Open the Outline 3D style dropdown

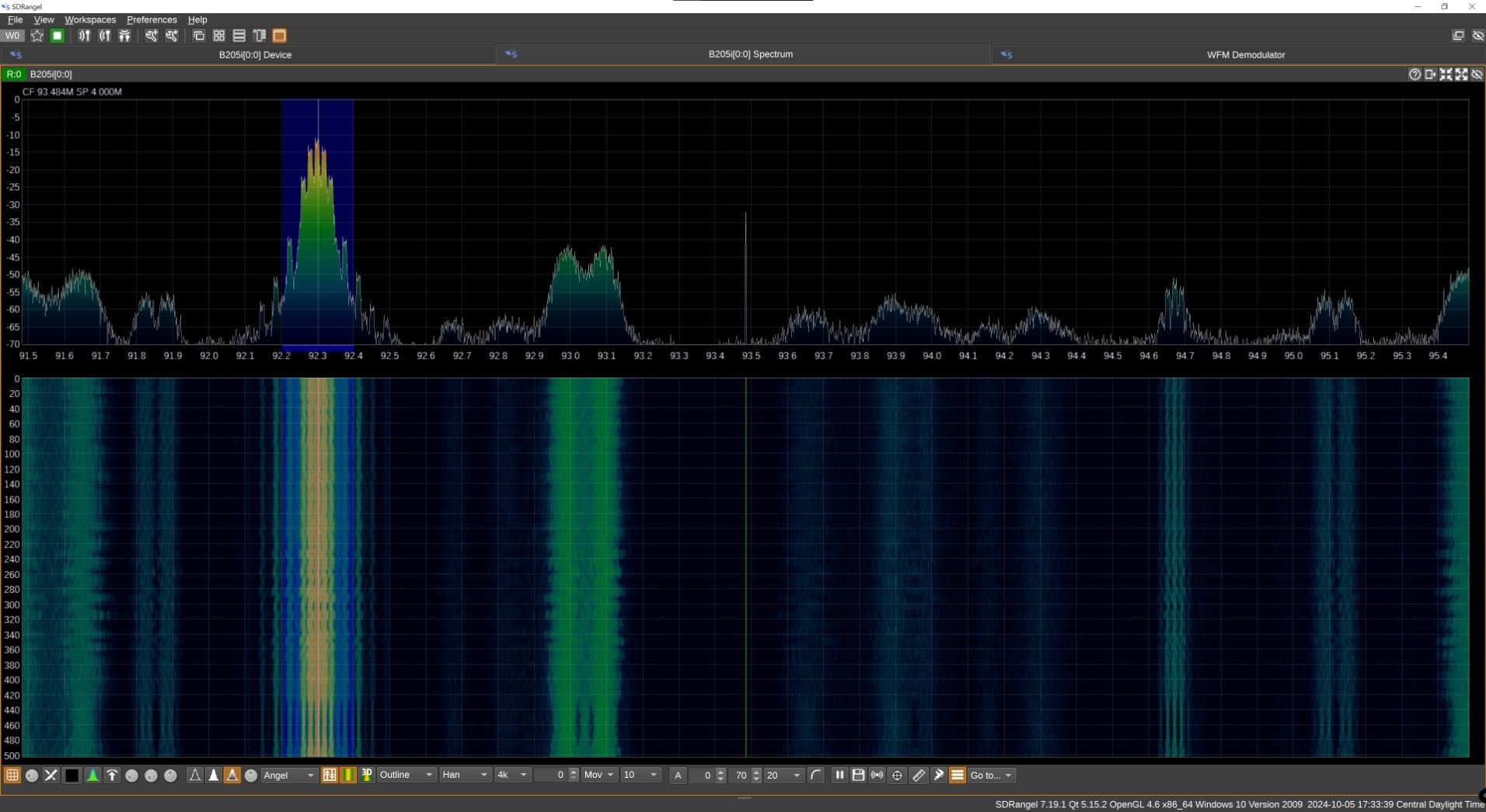click(406, 775)
